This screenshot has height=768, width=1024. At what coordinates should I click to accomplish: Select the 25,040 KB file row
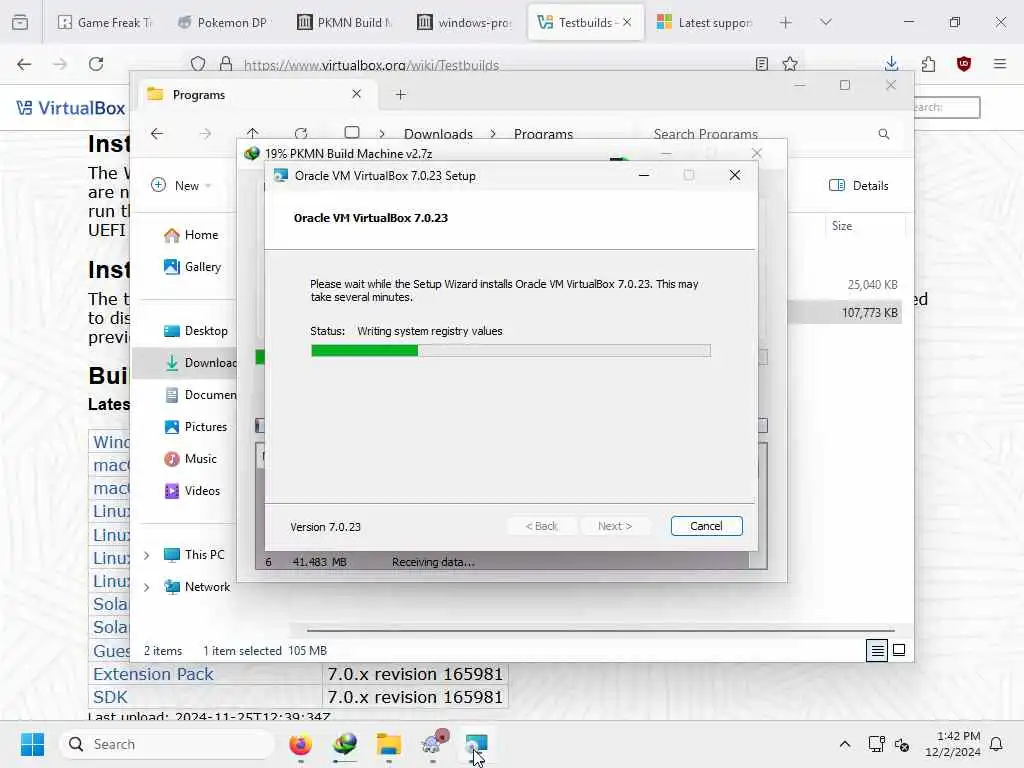pos(846,285)
